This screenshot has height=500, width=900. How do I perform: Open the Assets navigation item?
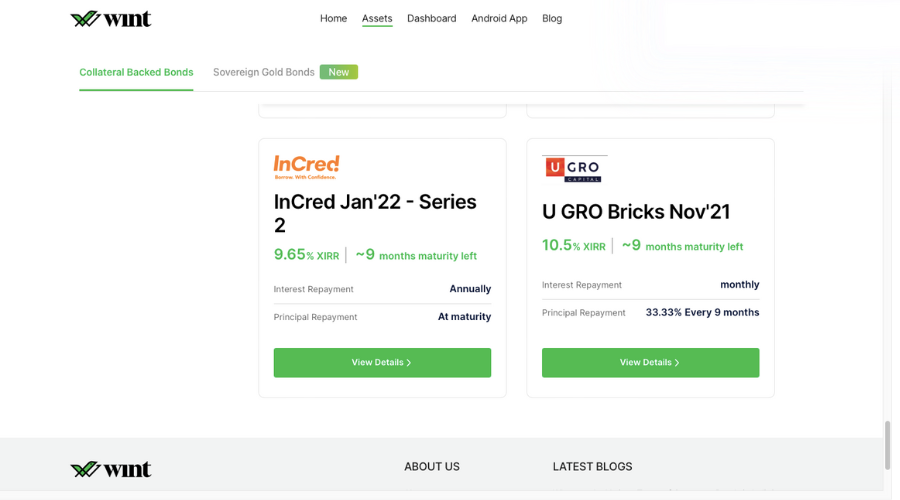point(377,18)
